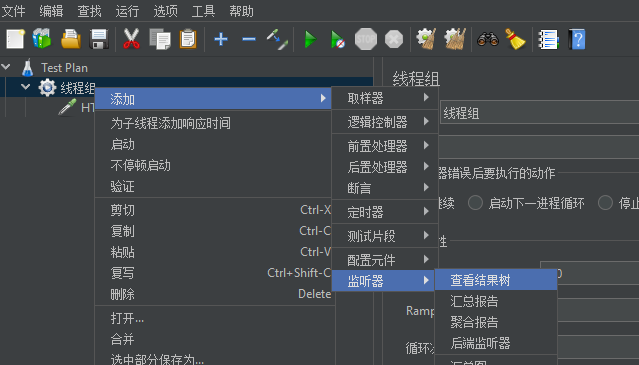The image size is (639, 365).
Task: Click Clear gear-broom icon
Action: point(426,39)
